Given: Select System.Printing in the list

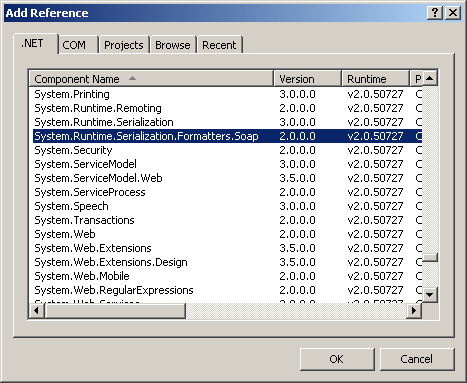Looking at the screenshot, I should pos(227,94).
